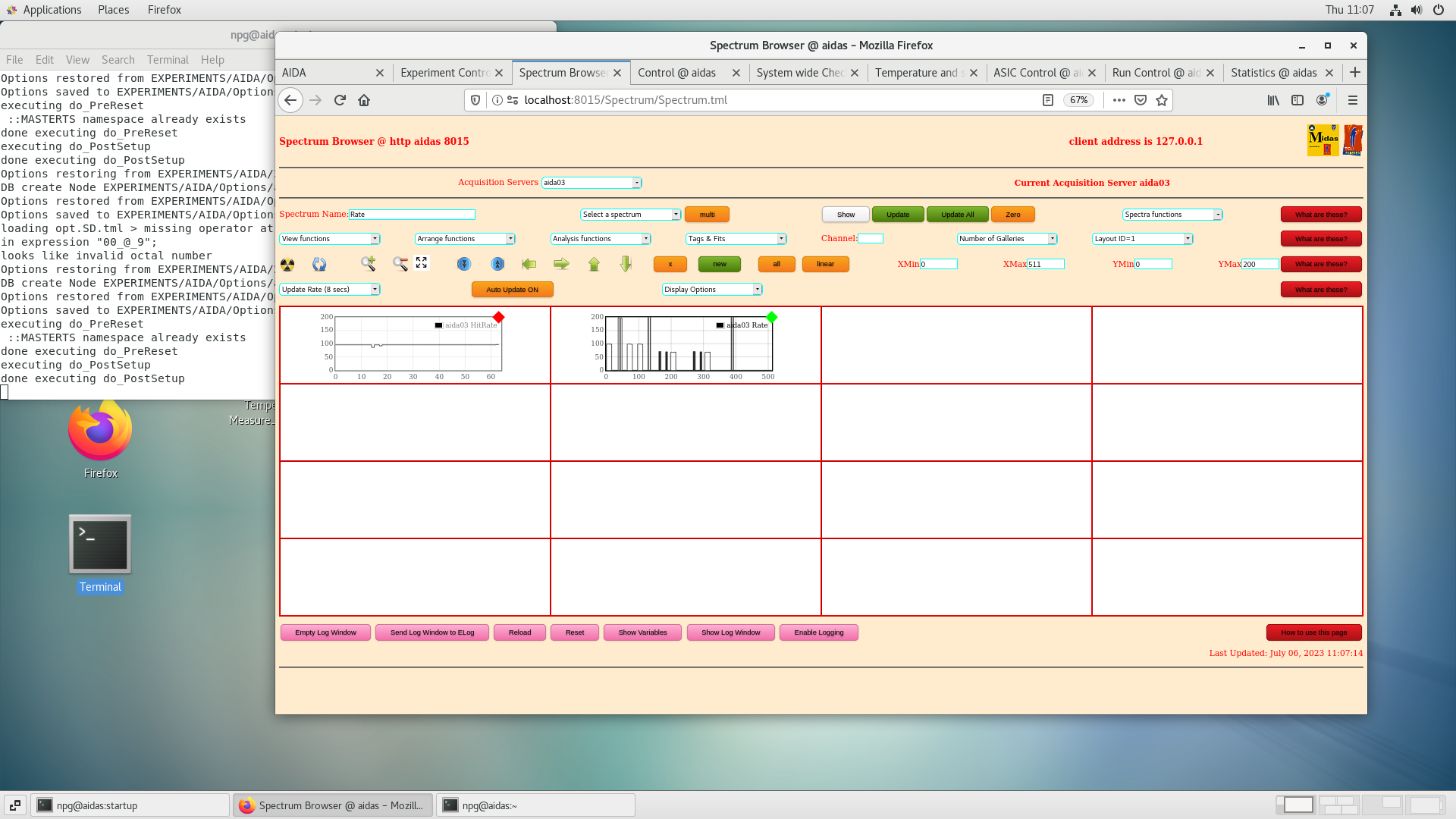Expand the Analysis functions dropdown
Viewport: 1456px width, 819px height.
pyautogui.click(x=600, y=239)
